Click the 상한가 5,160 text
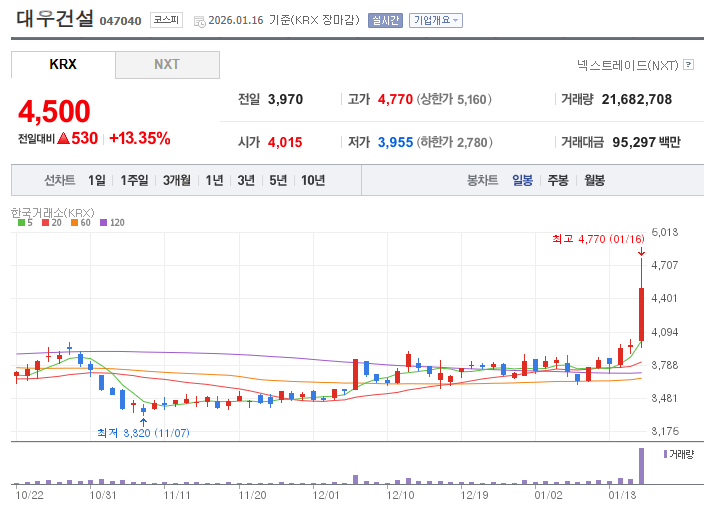704x507 pixels. click(454, 99)
